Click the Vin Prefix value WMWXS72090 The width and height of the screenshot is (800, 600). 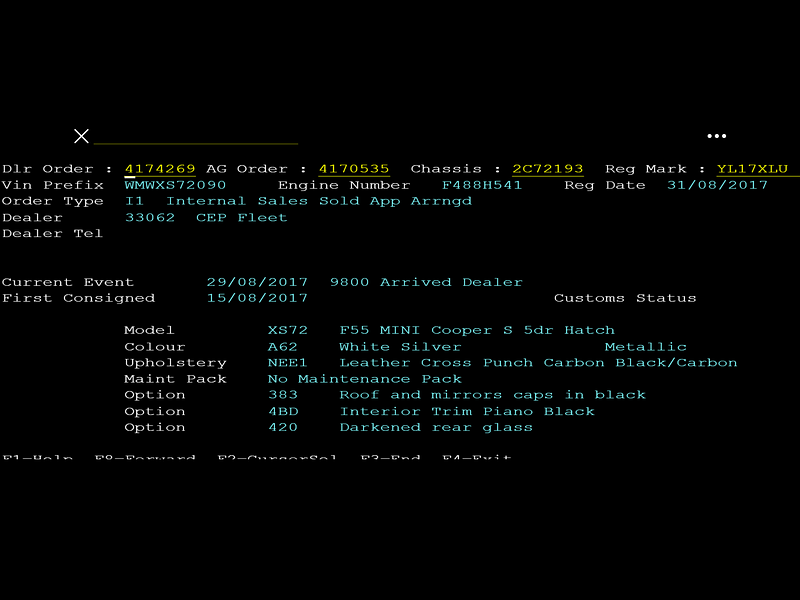coord(175,185)
